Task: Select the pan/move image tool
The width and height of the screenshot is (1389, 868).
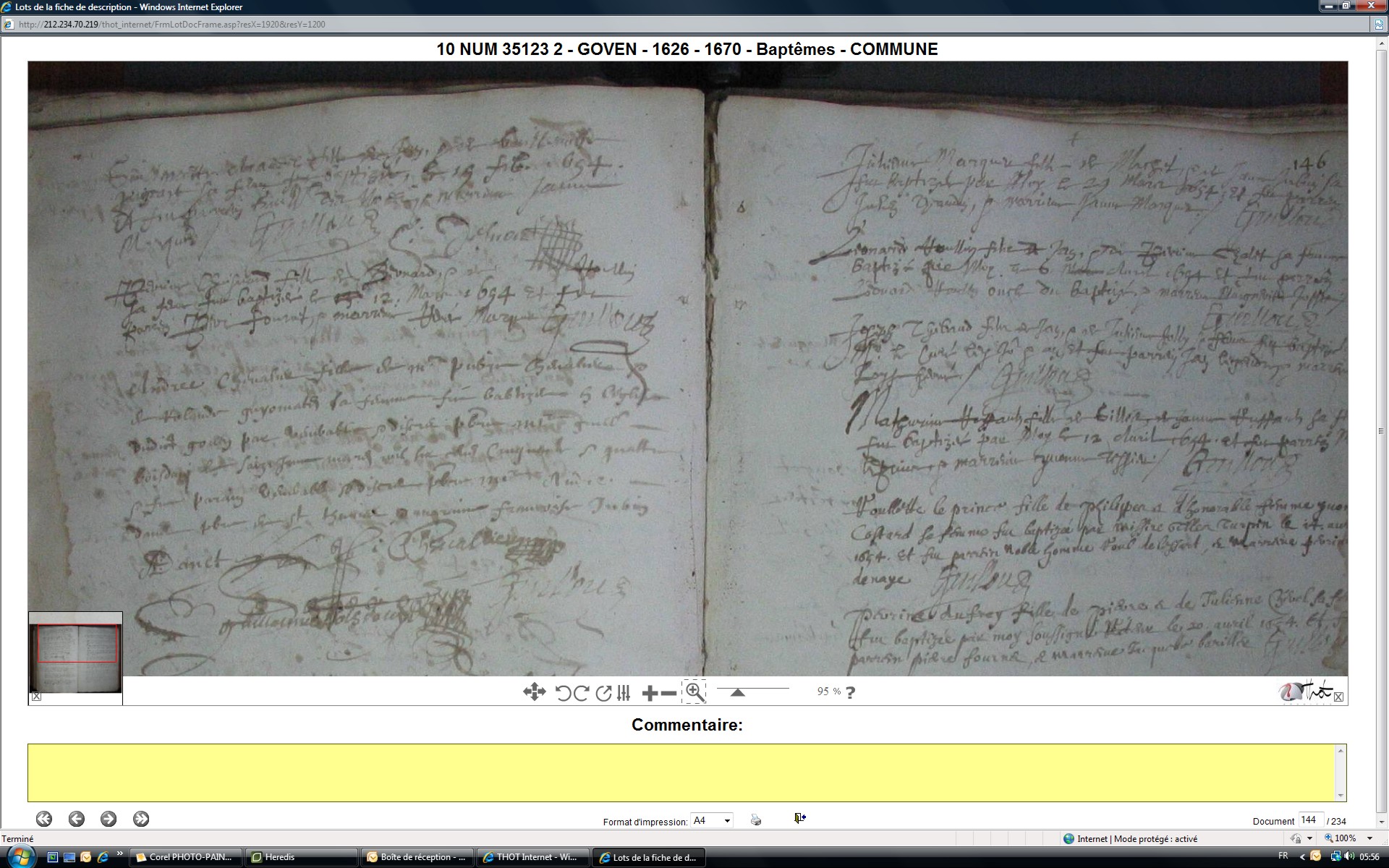Action: pyautogui.click(x=534, y=692)
